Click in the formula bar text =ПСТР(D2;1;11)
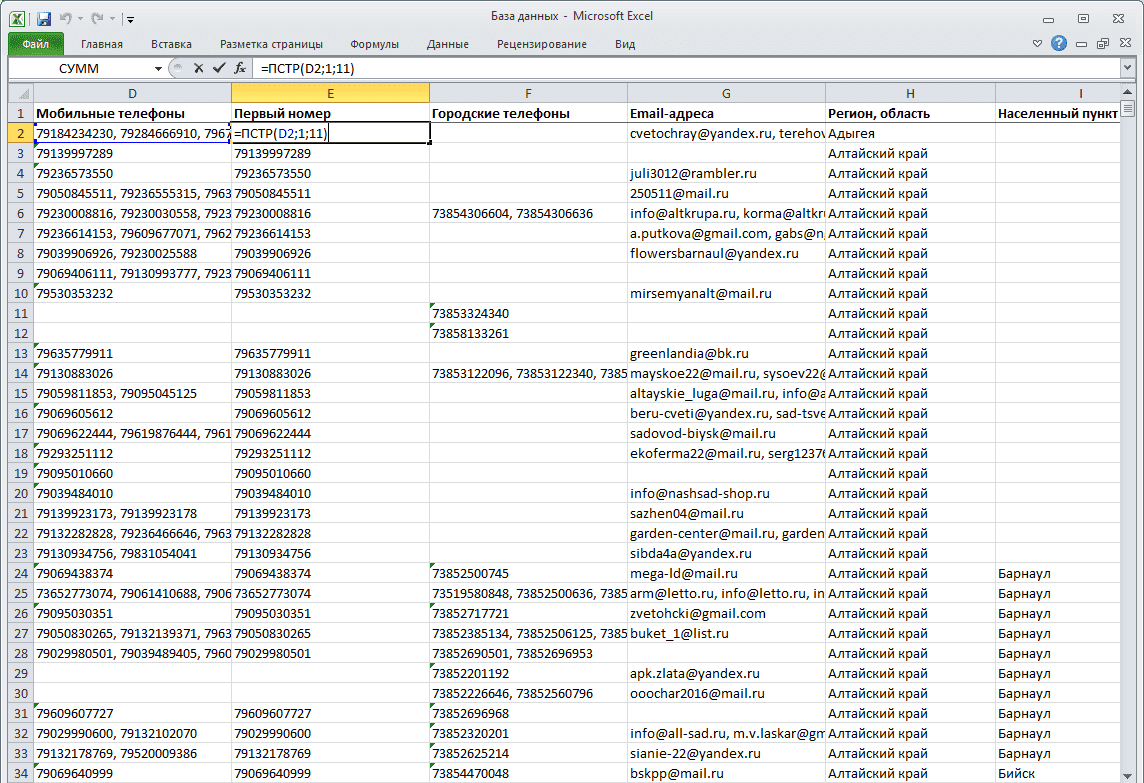 point(307,69)
